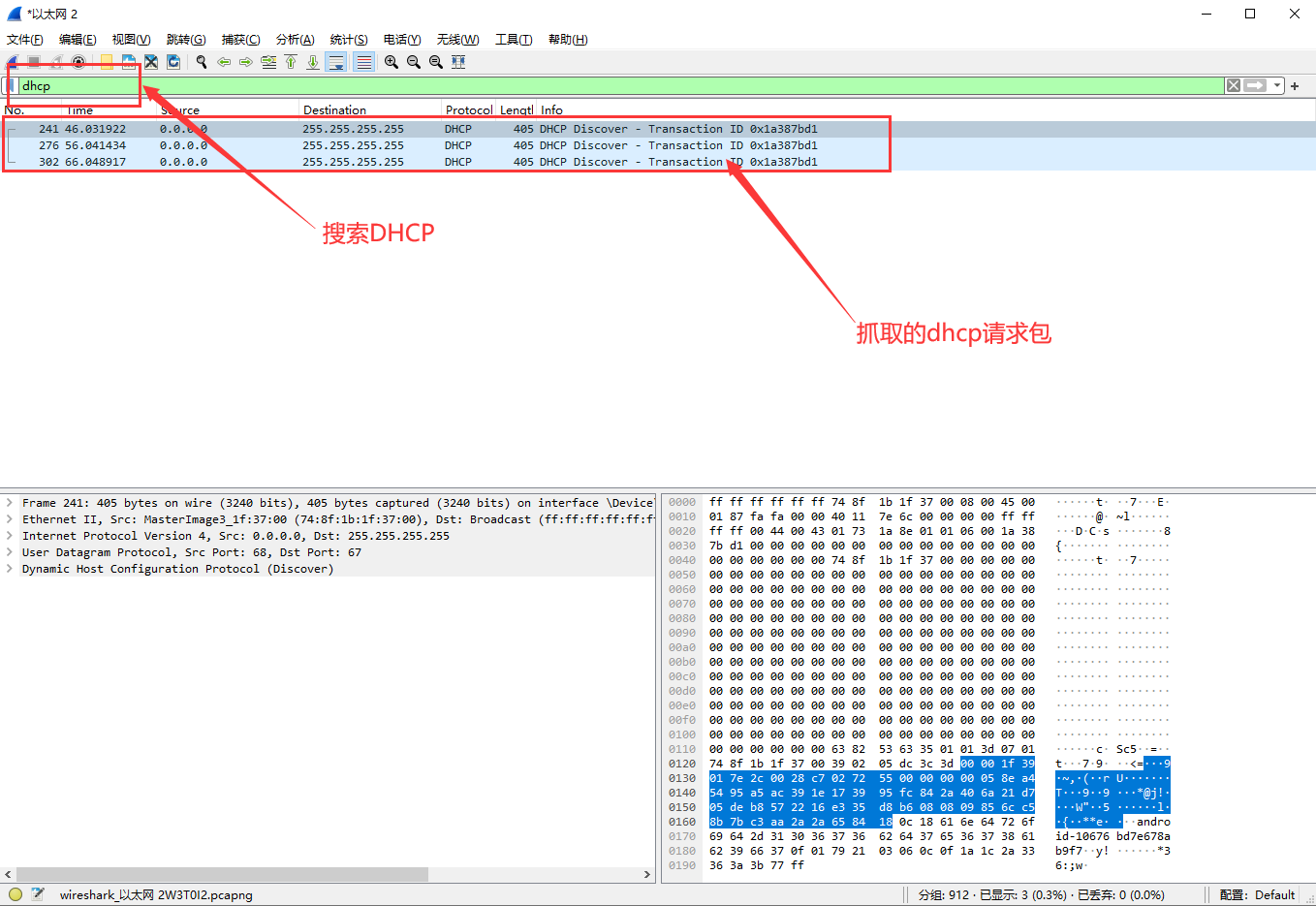The width and height of the screenshot is (1316, 906).
Task: Open capture file comments pencil icon
Action: click(x=38, y=894)
